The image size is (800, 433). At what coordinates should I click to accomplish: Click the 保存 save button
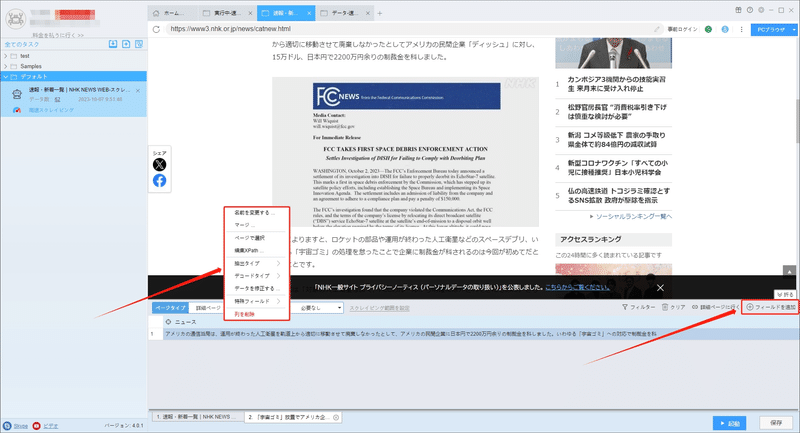point(776,423)
